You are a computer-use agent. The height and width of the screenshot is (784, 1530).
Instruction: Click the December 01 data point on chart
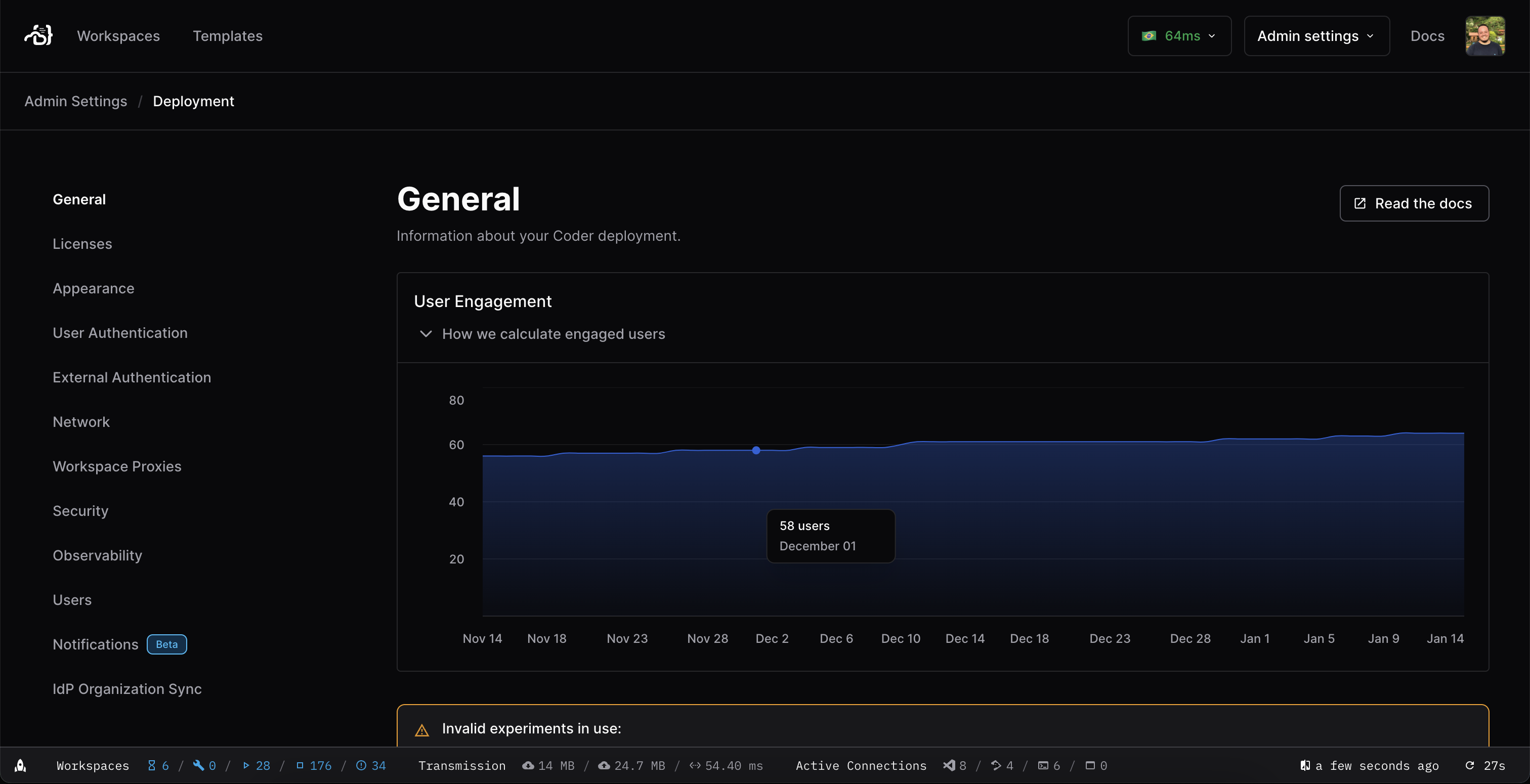756,450
